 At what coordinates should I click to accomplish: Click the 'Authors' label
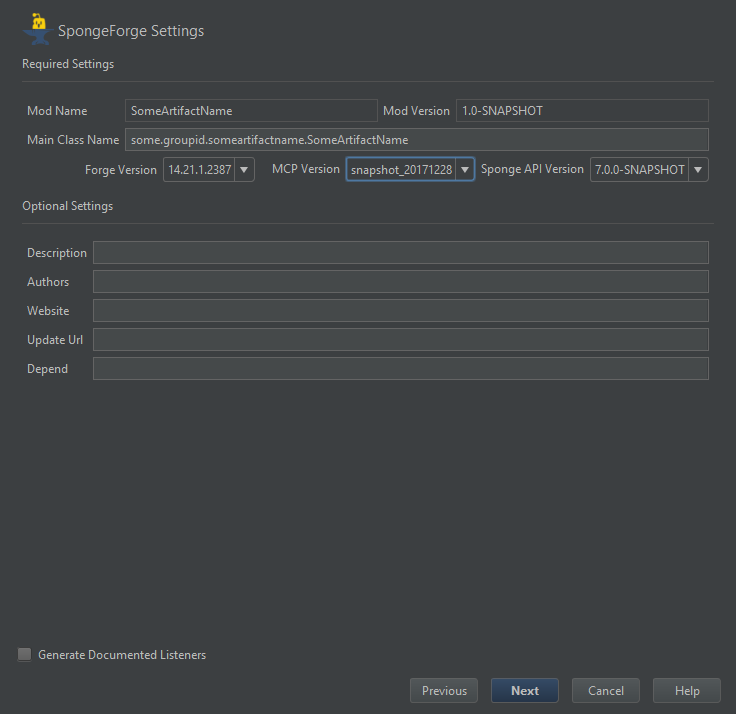click(48, 282)
